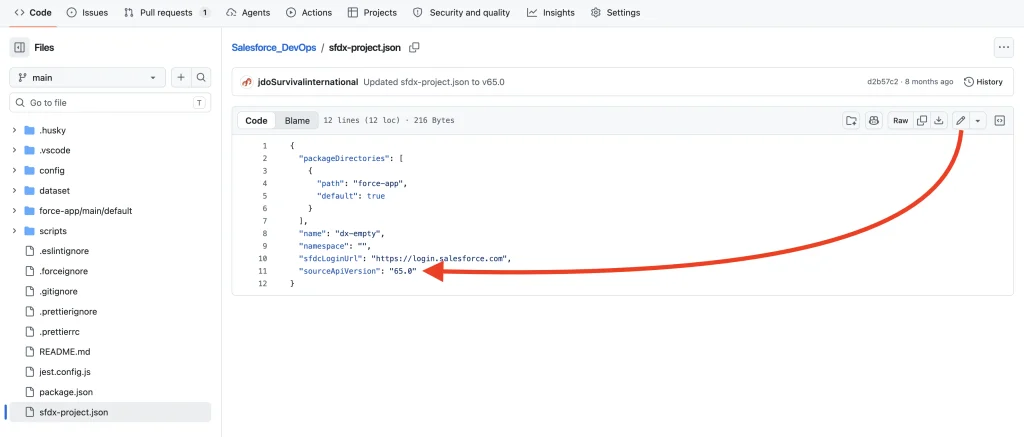Open .gitignore in file tree

[58, 291]
